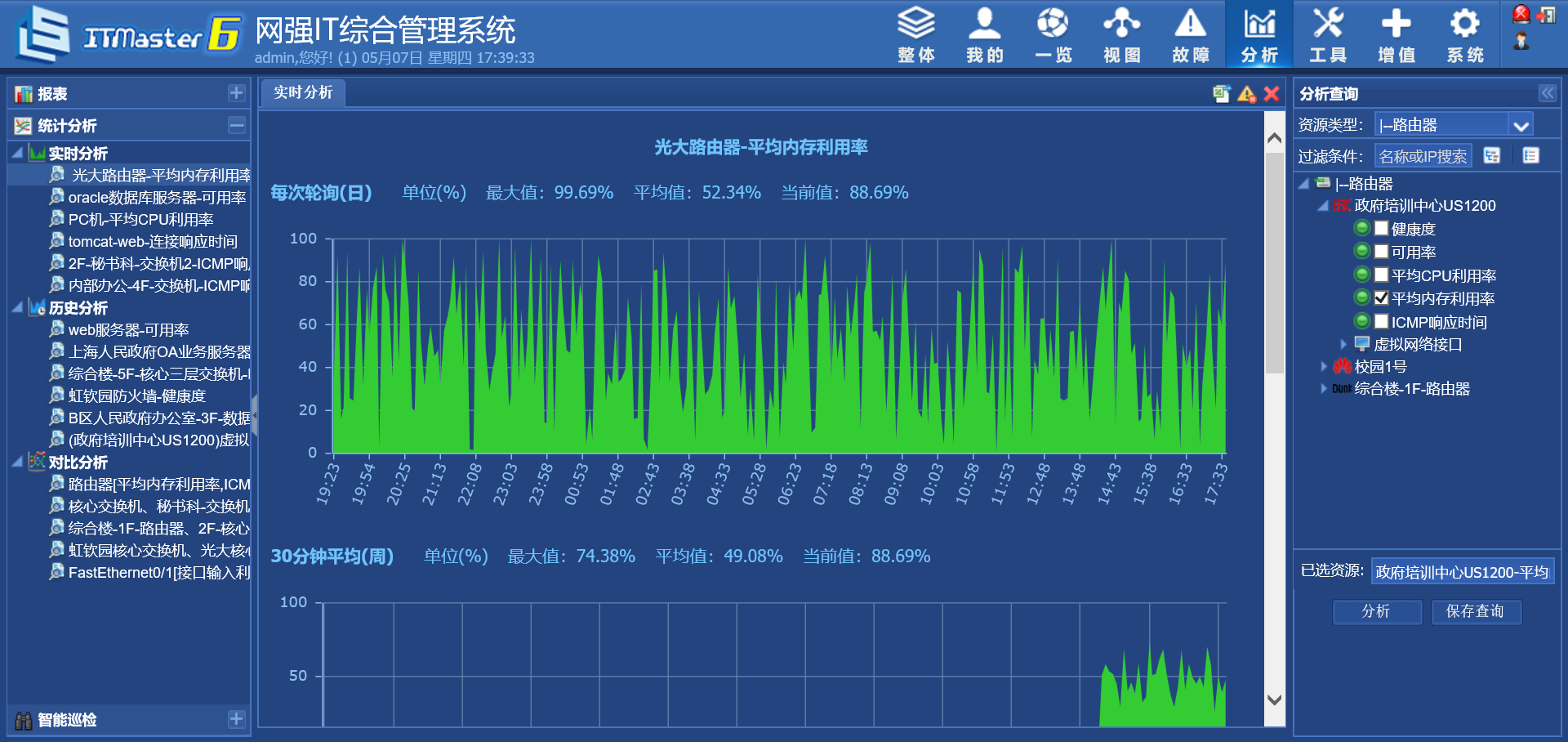
Task: Click the user avatar icon
Action: [1521, 41]
